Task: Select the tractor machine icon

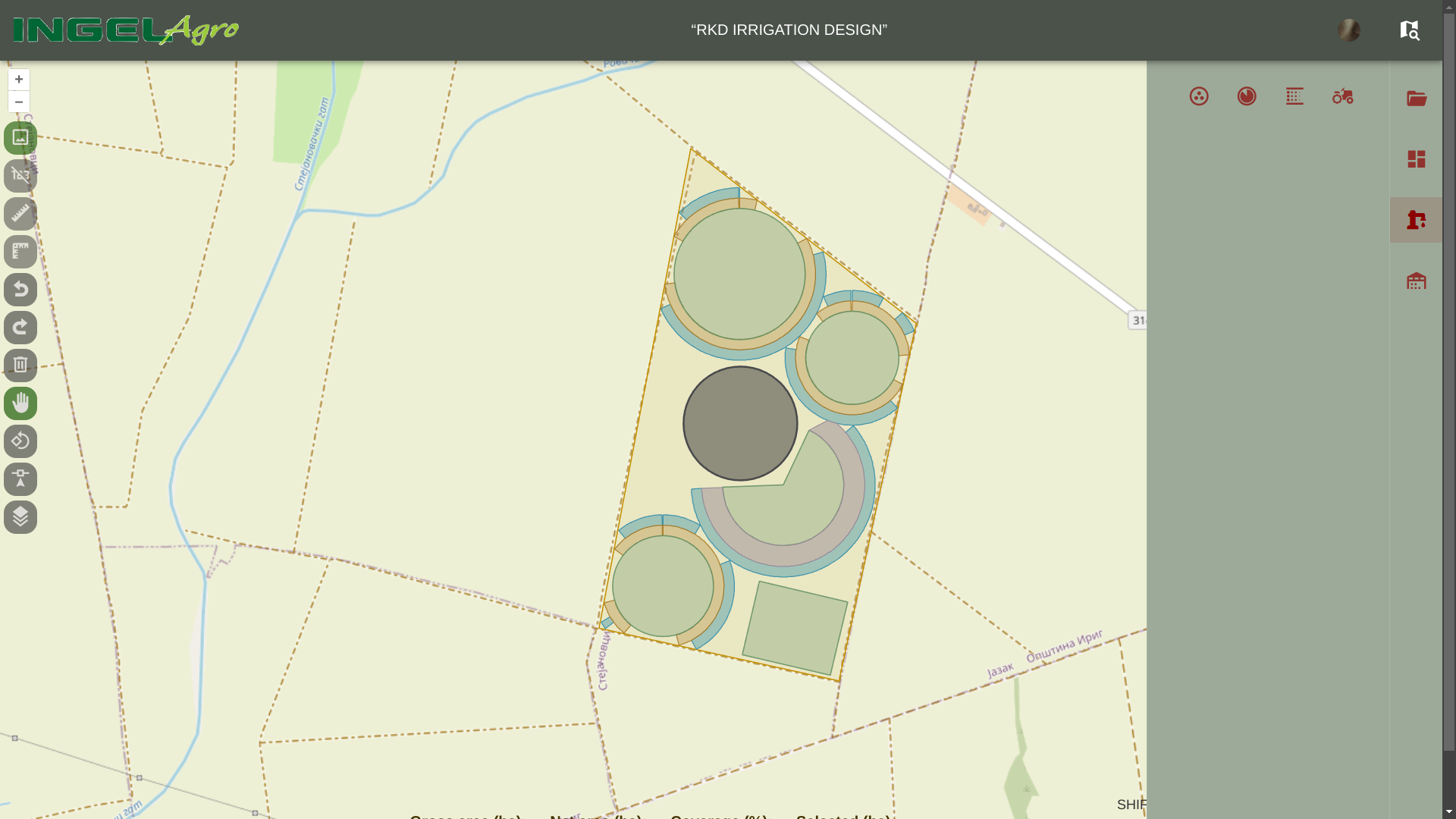Action: (x=1343, y=96)
